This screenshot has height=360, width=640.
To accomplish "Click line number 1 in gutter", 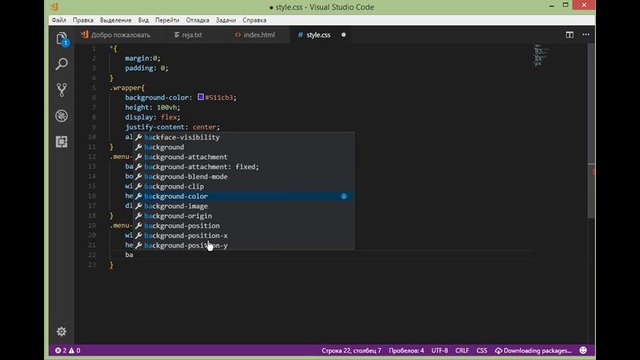I will coord(94,49).
